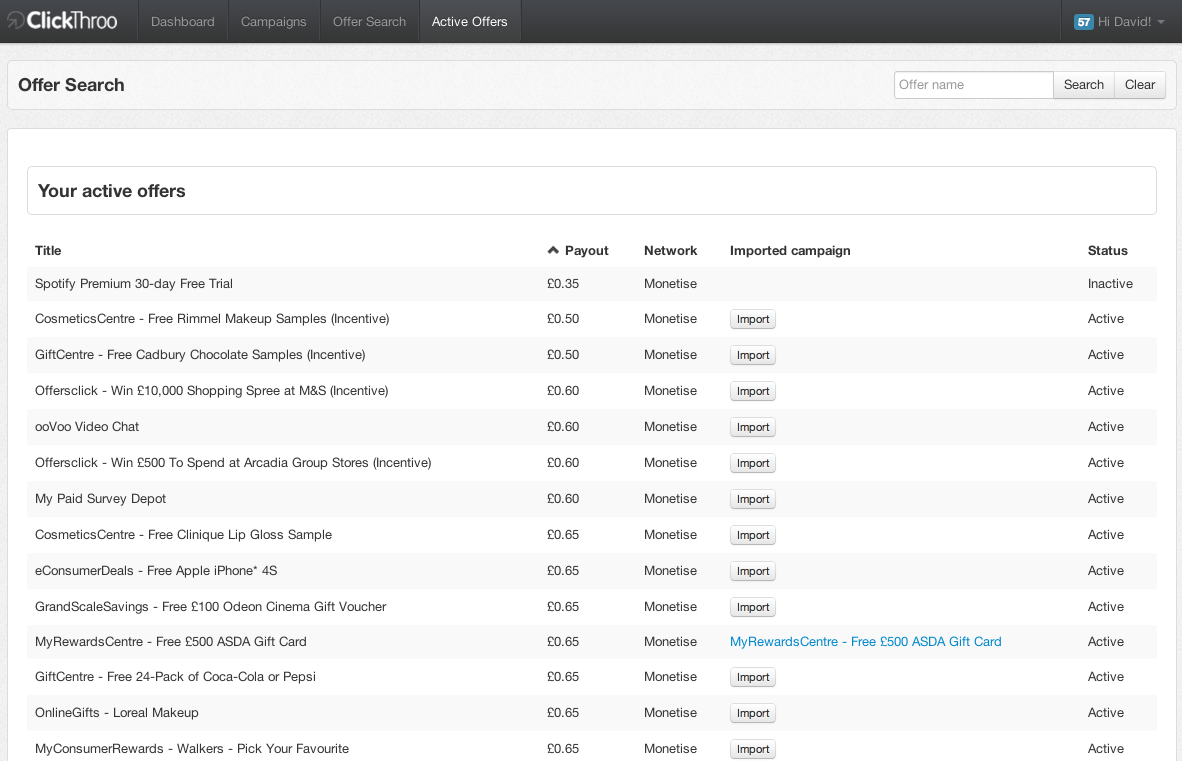1182x761 pixels.
Task: Click the ClickThroo logo
Action: click(x=62, y=21)
